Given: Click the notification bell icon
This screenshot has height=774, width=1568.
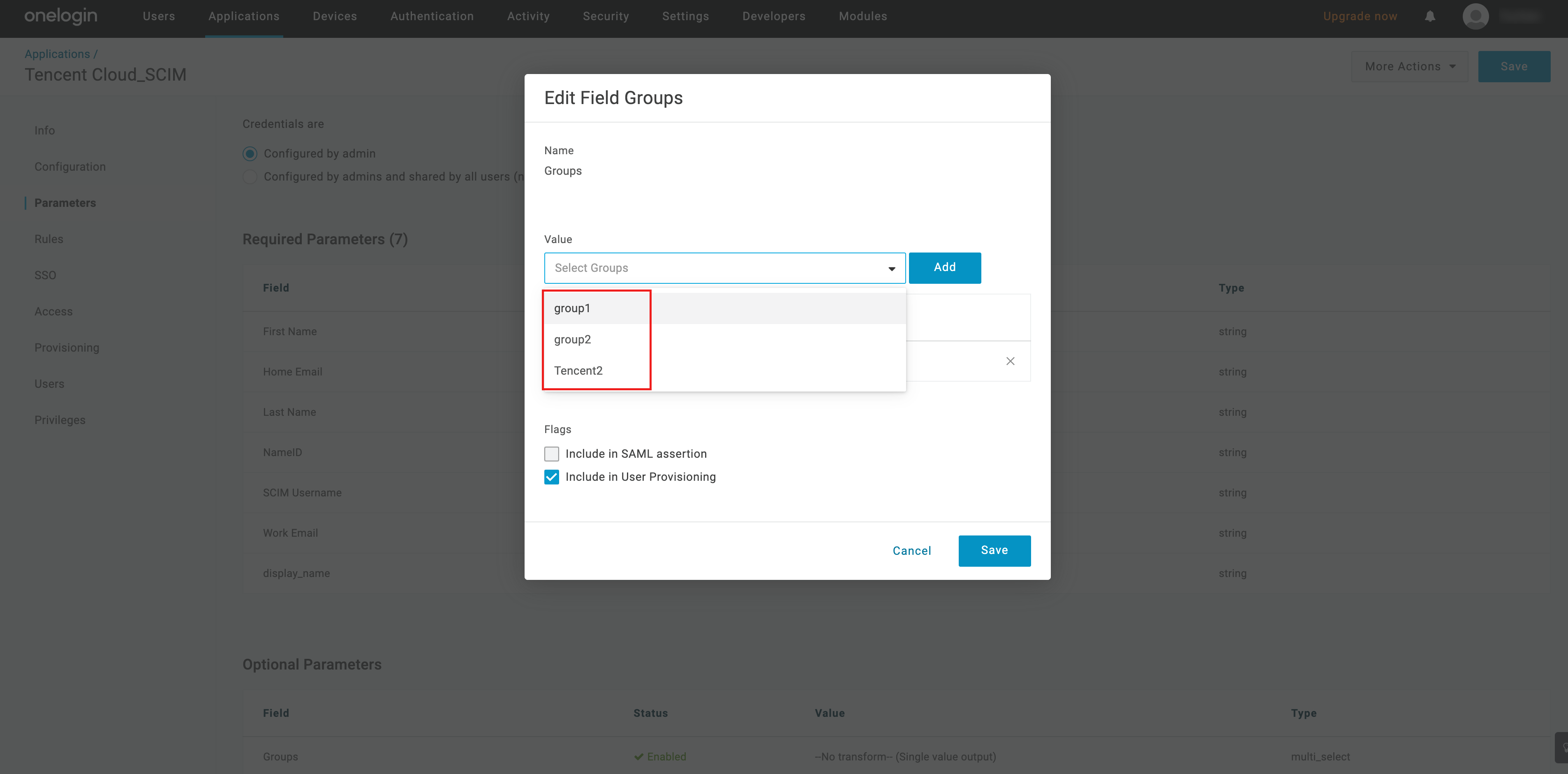Looking at the screenshot, I should (x=1430, y=16).
